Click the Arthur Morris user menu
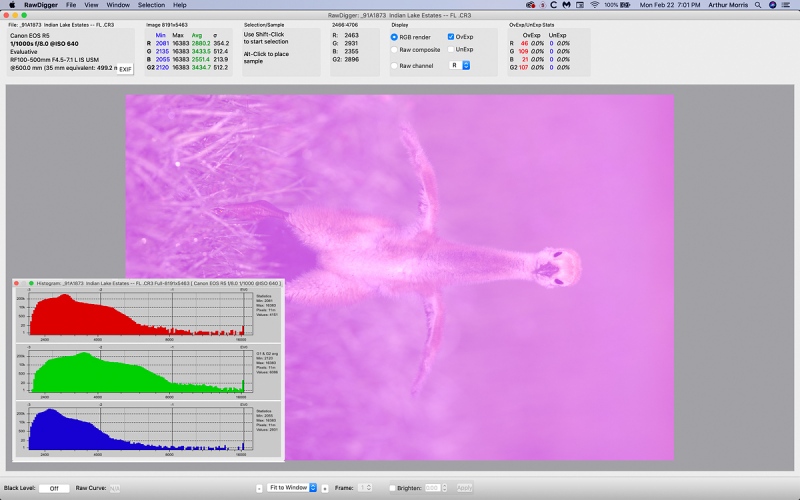This screenshot has height=500, width=800. click(728, 5)
